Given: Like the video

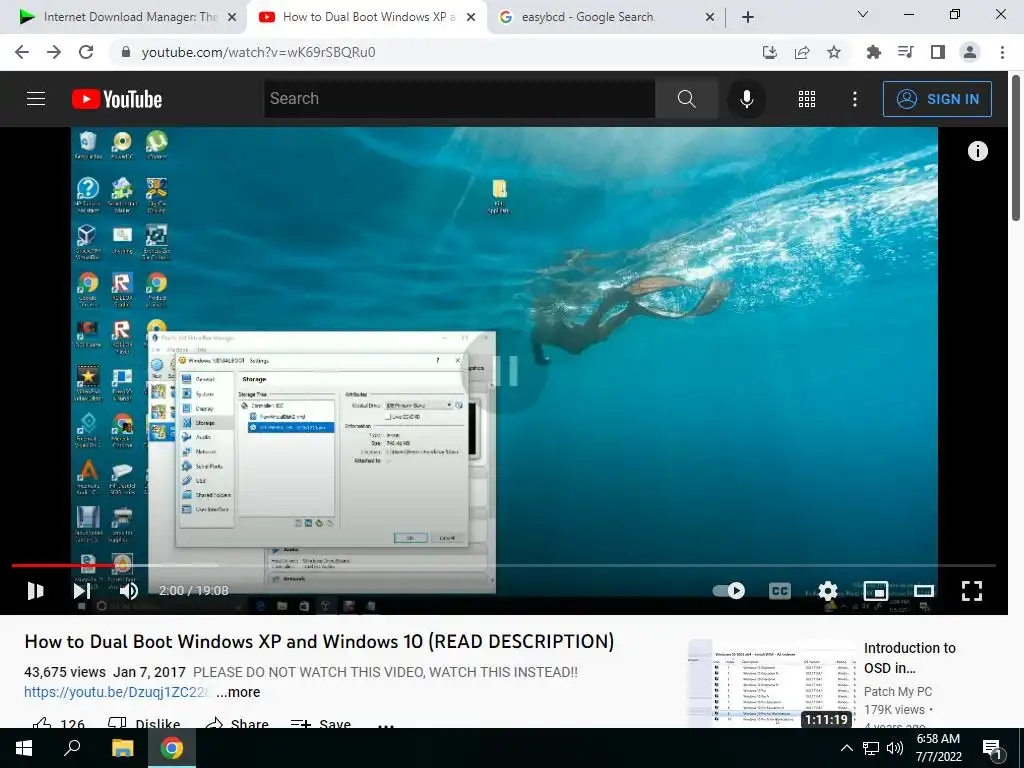Looking at the screenshot, I should (x=59, y=724).
